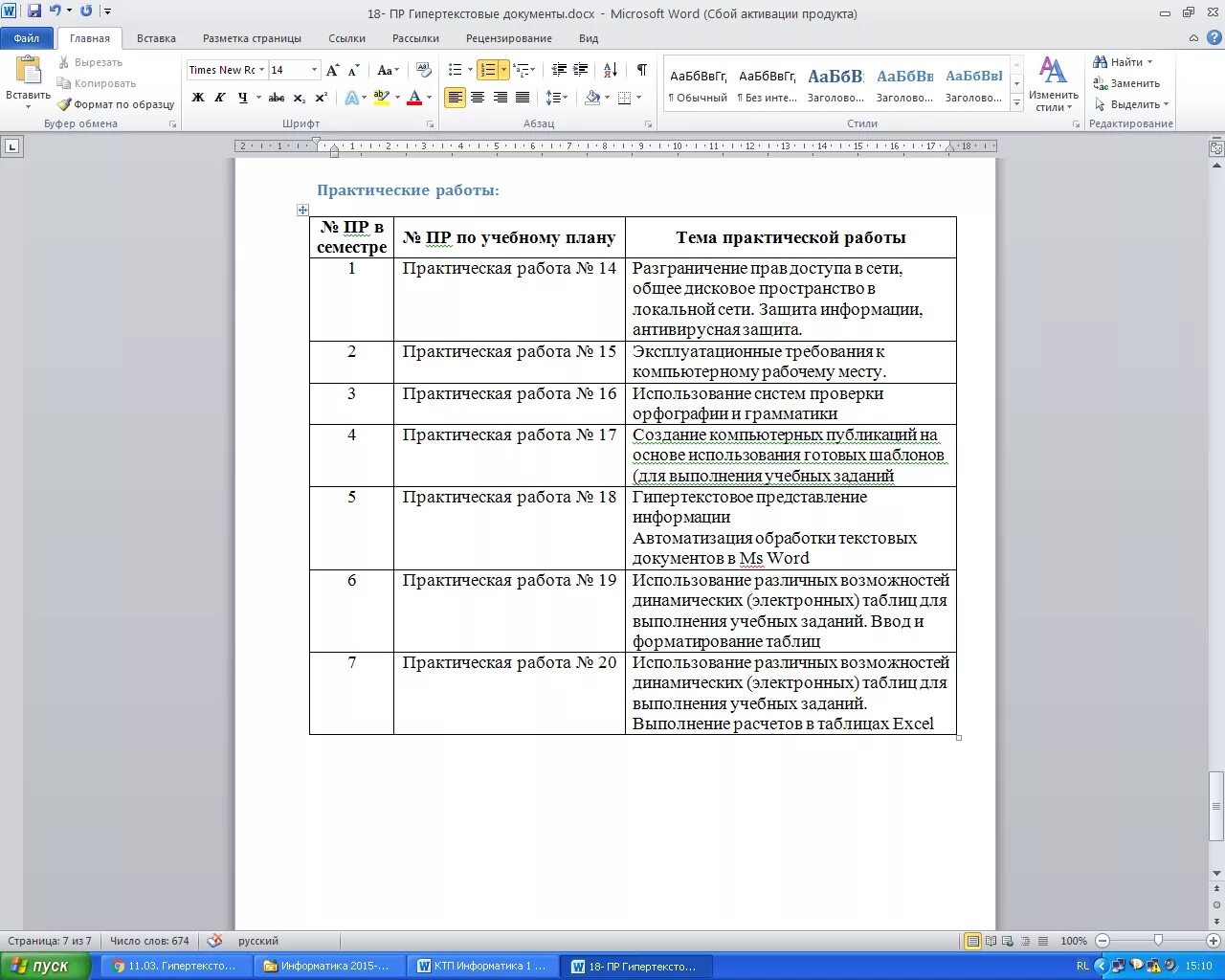Apply table borders icon
Viewport: 1225px width, 980px height.
(x=625, y=98)
